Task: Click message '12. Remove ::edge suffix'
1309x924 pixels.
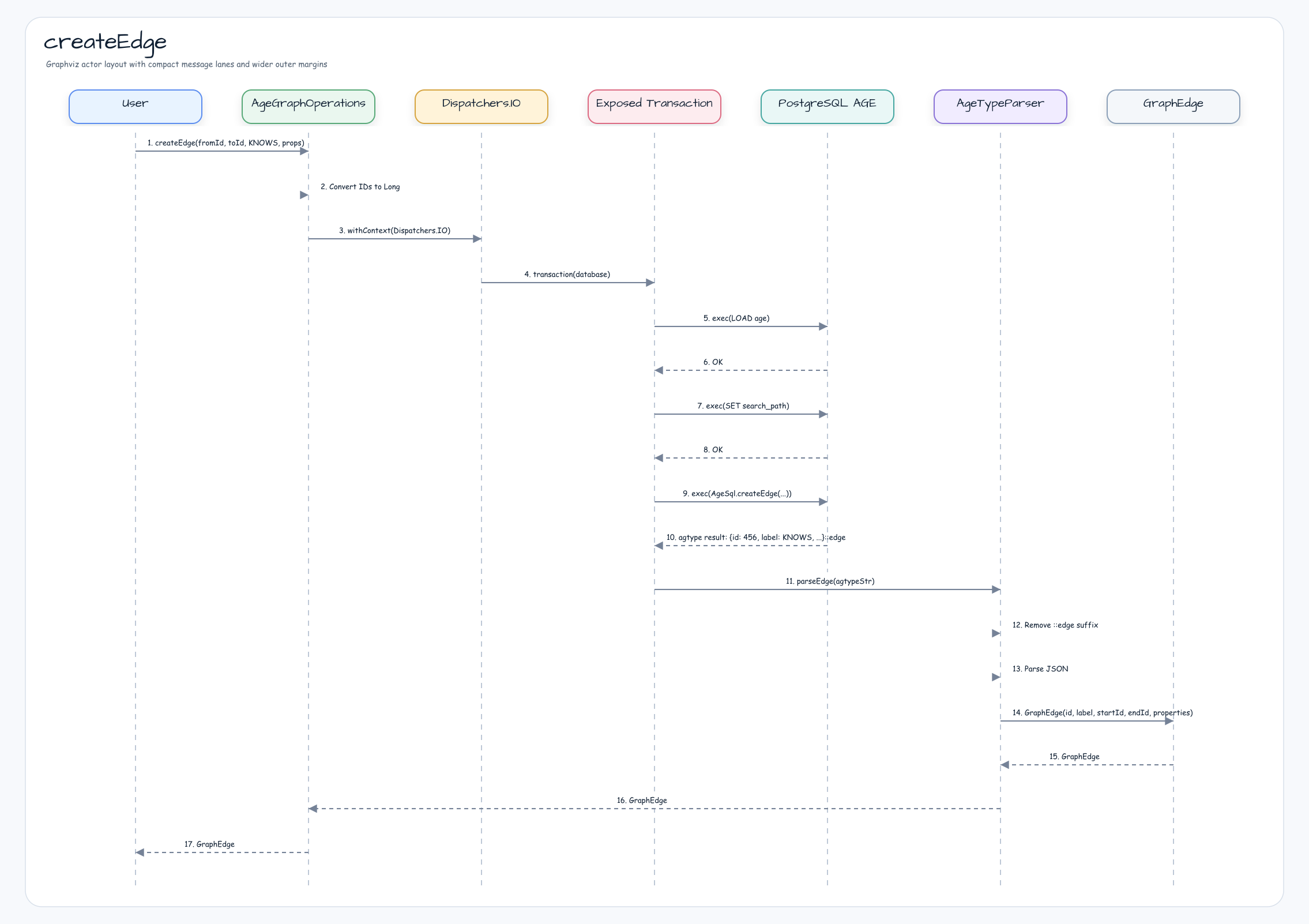Action: [x=1055, y=625]
